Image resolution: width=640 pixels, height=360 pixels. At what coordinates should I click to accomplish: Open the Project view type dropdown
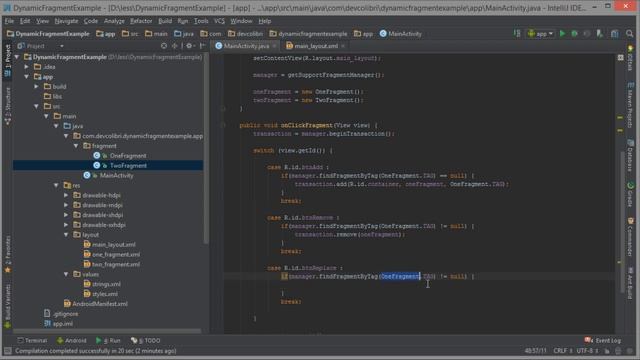40,46
